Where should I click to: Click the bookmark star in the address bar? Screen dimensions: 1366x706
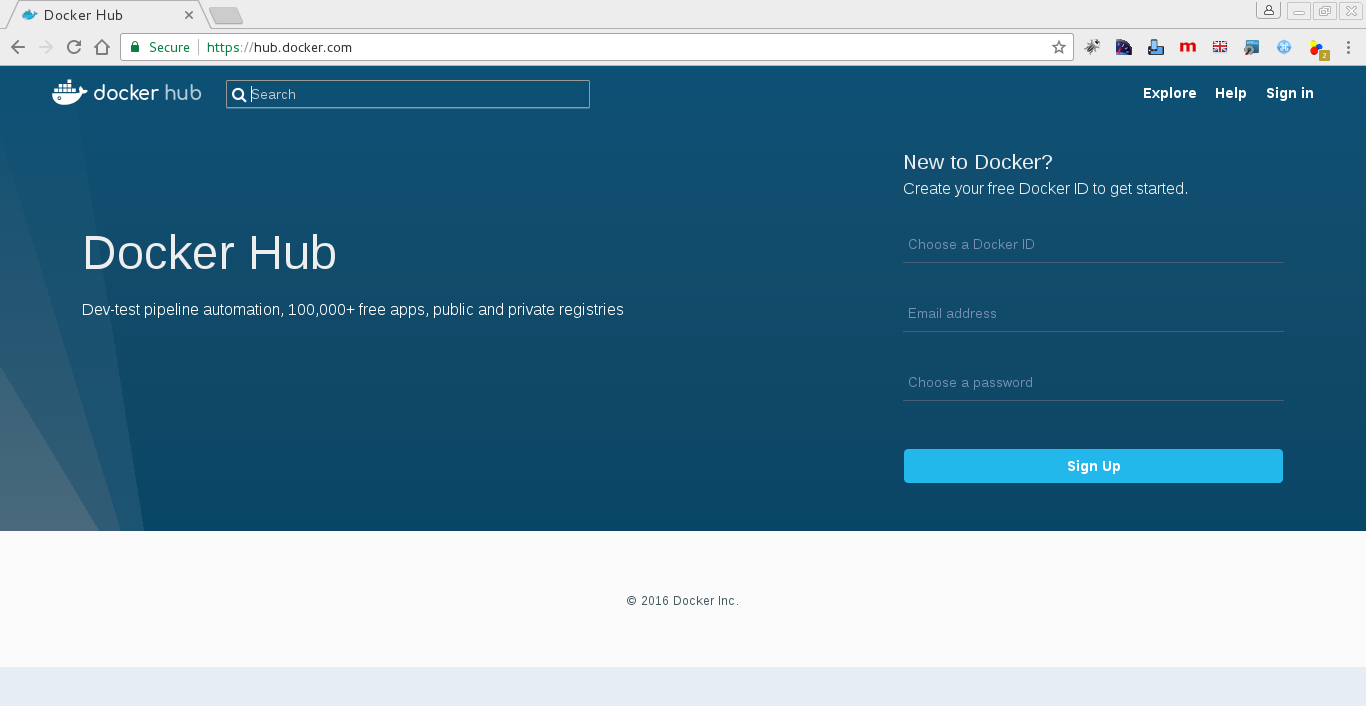(x=1057, y=46)
